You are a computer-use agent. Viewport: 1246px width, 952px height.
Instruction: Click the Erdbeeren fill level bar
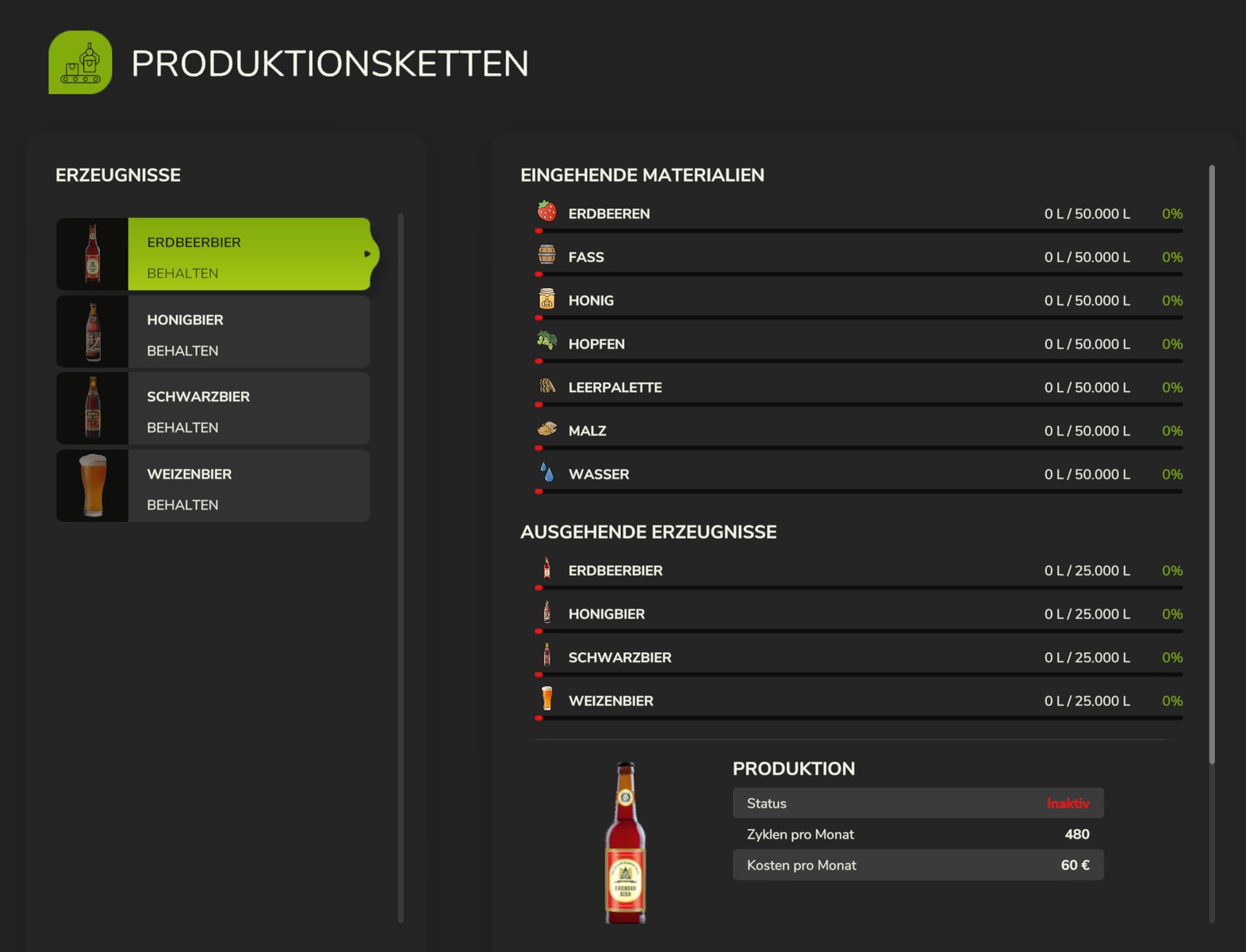pyautogui.click(x=859, y=231)
